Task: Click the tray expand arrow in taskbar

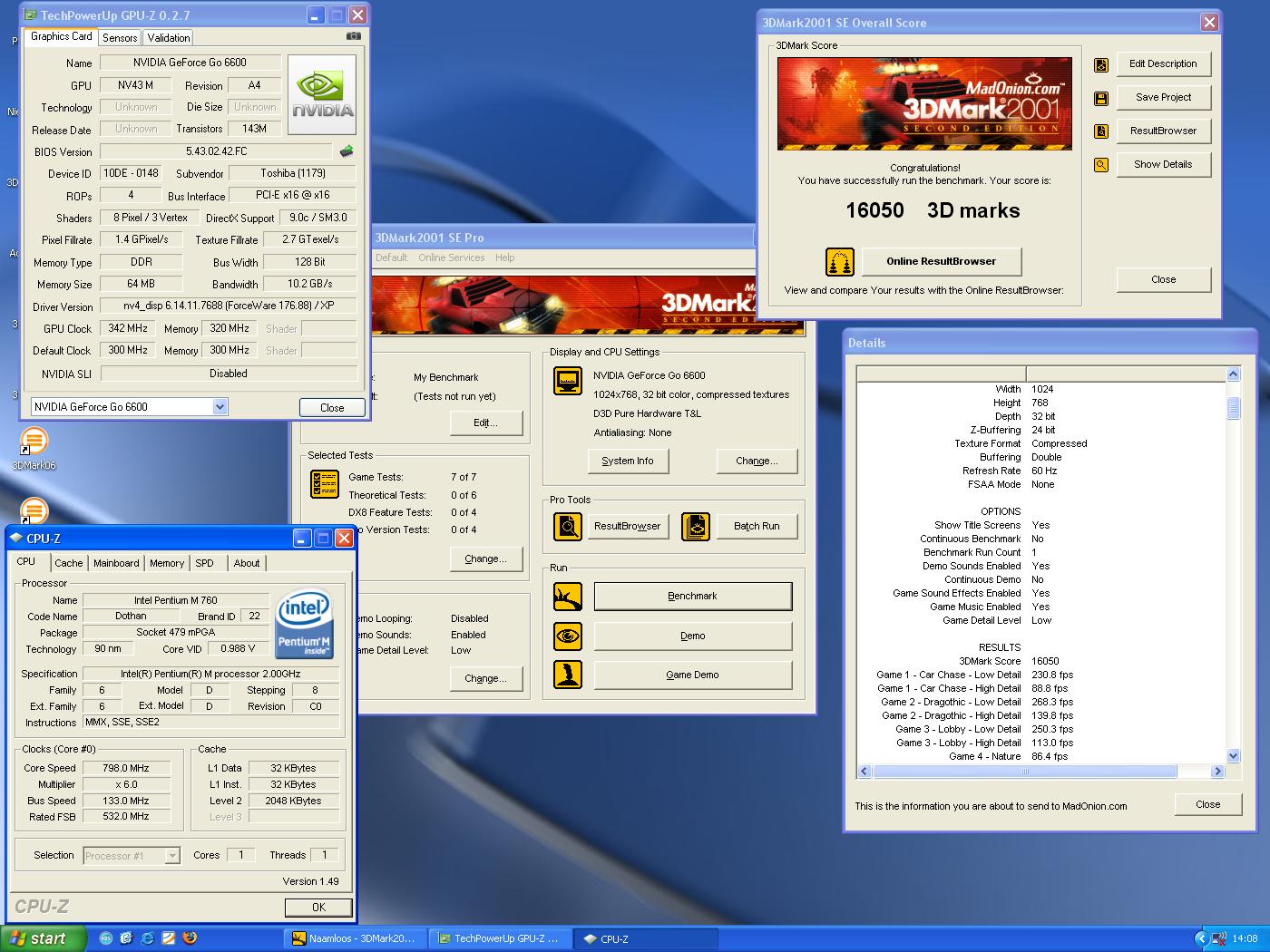Action: coord(1202,938)
